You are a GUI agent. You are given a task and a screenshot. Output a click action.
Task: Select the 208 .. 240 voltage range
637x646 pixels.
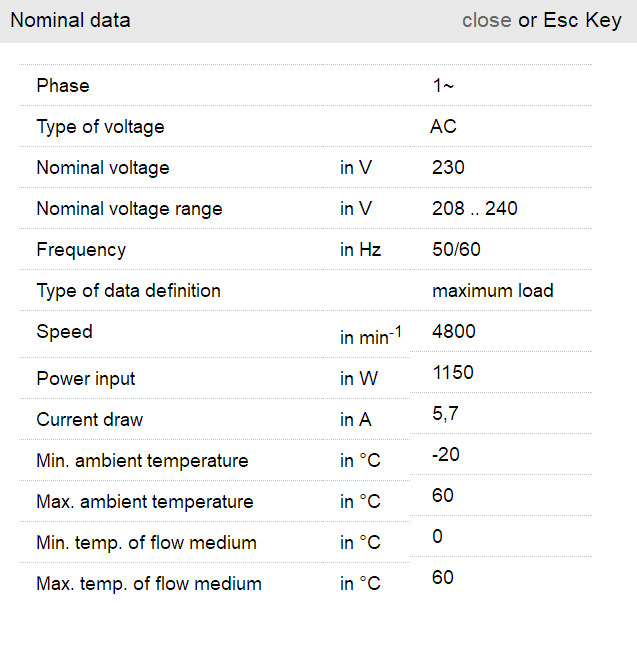point(474,209)
